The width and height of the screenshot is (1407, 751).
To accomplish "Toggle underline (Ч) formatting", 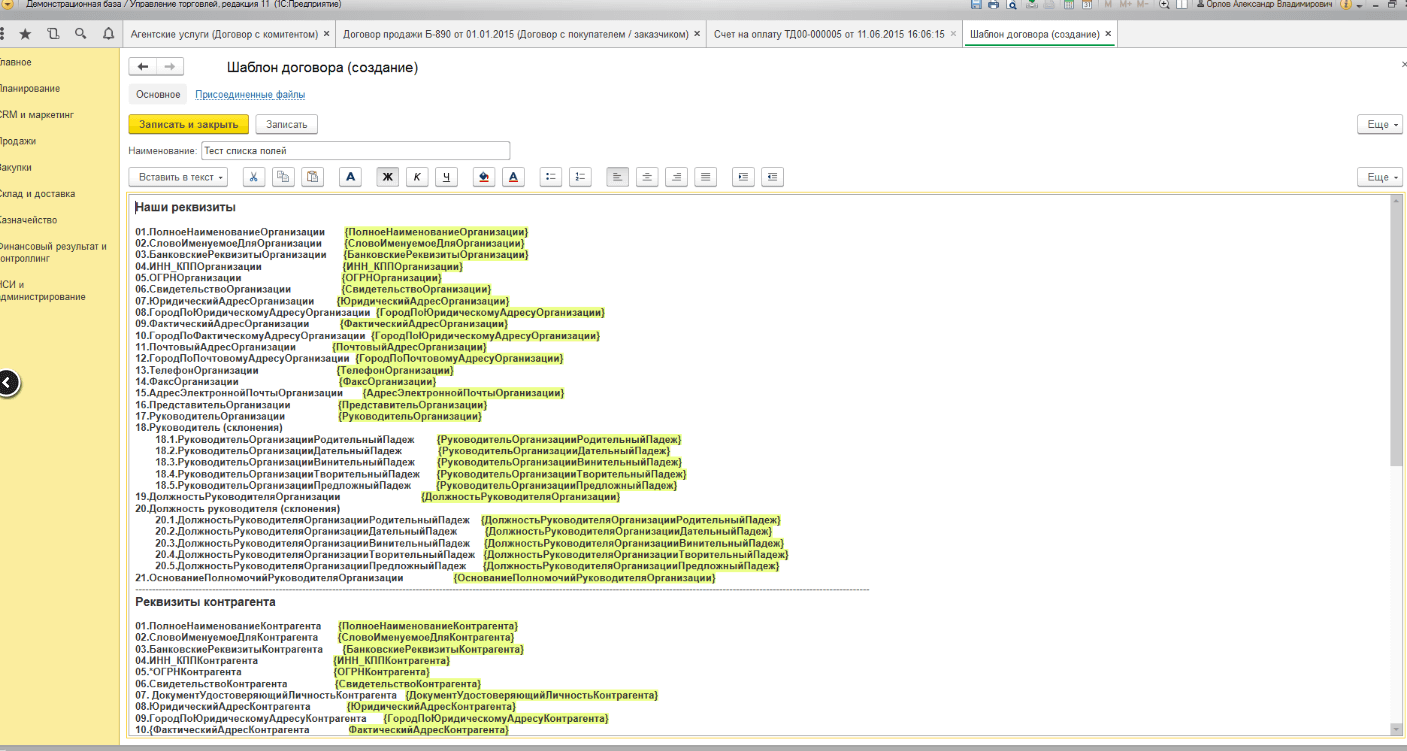I will click(x=446, y=177).
